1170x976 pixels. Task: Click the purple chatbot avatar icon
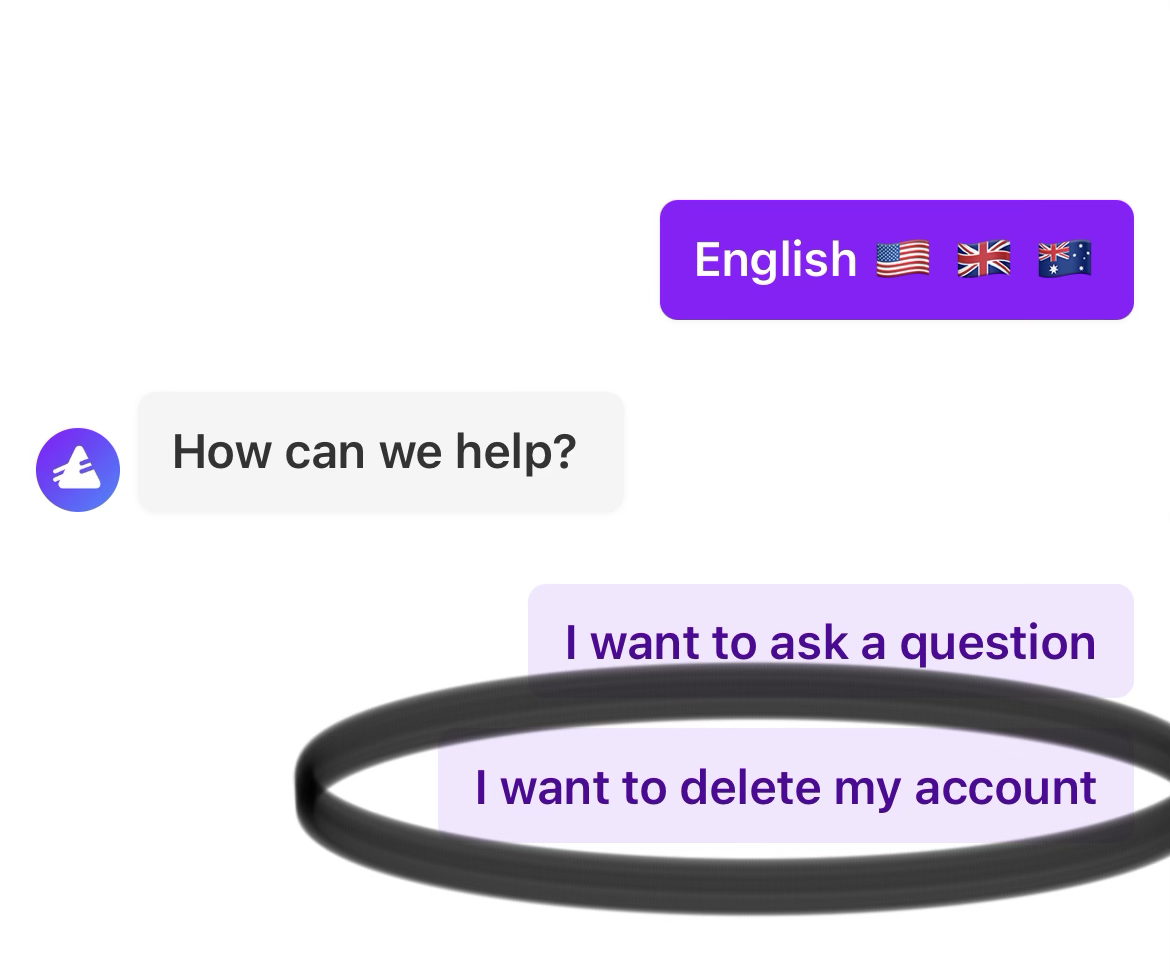coord(78,469)
